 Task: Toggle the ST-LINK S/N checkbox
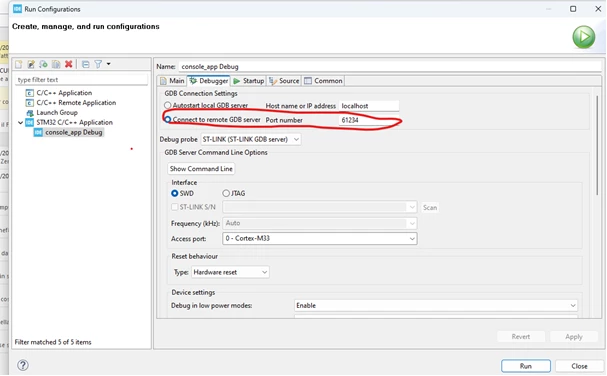[175, 207]
